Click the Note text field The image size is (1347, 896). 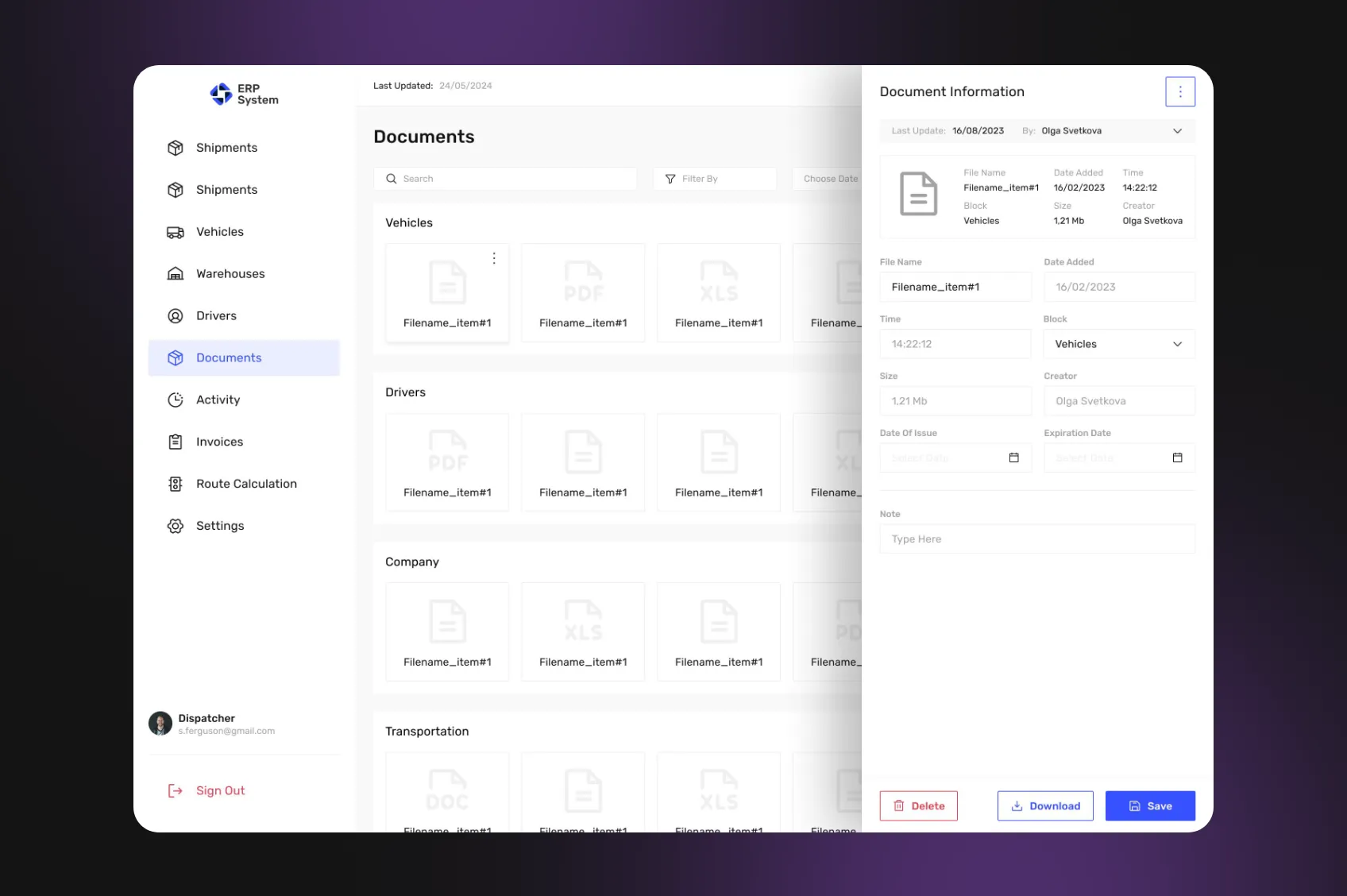pos(1036,539)
